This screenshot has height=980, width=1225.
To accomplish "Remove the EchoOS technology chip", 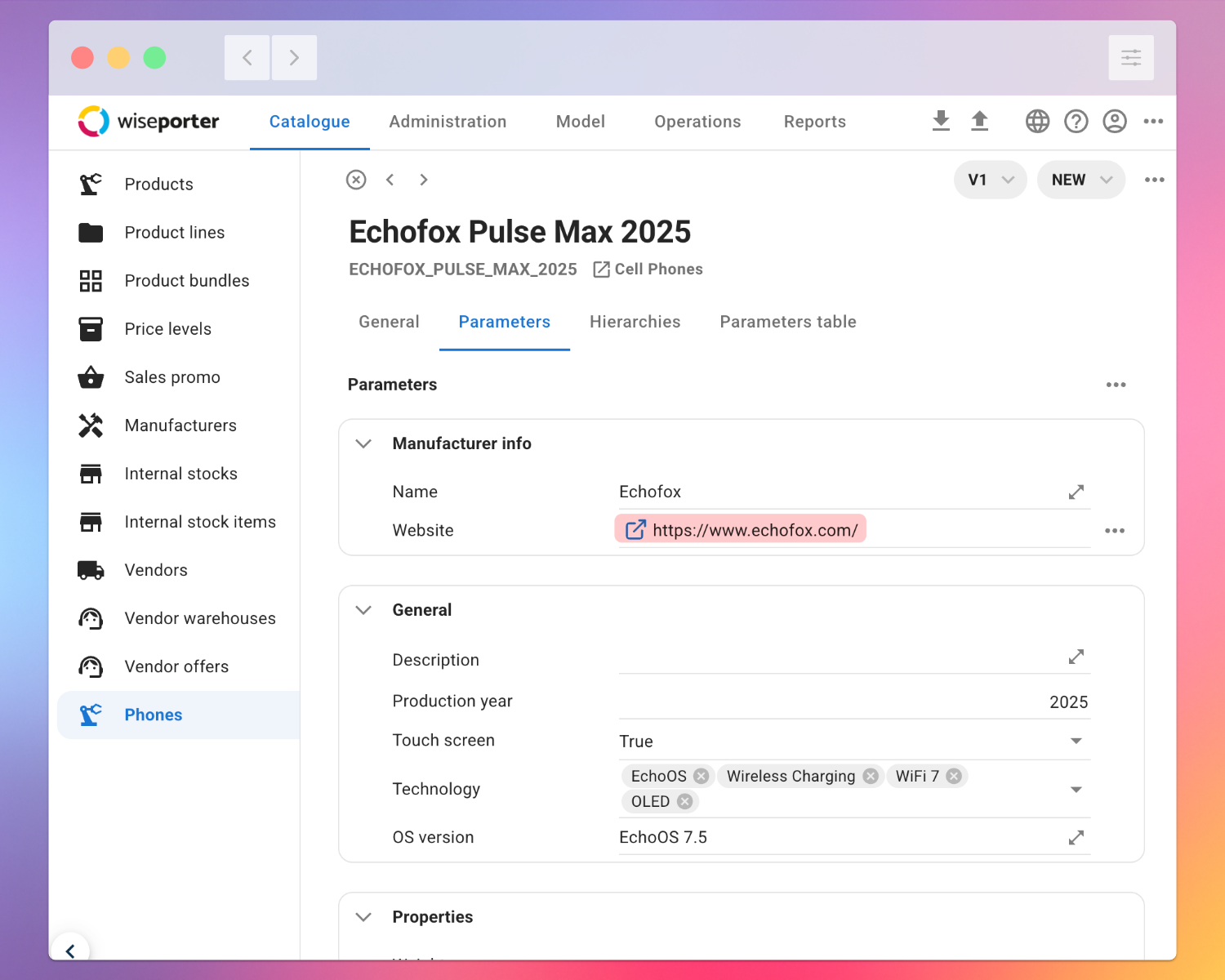I will click(x=701, y=776).
